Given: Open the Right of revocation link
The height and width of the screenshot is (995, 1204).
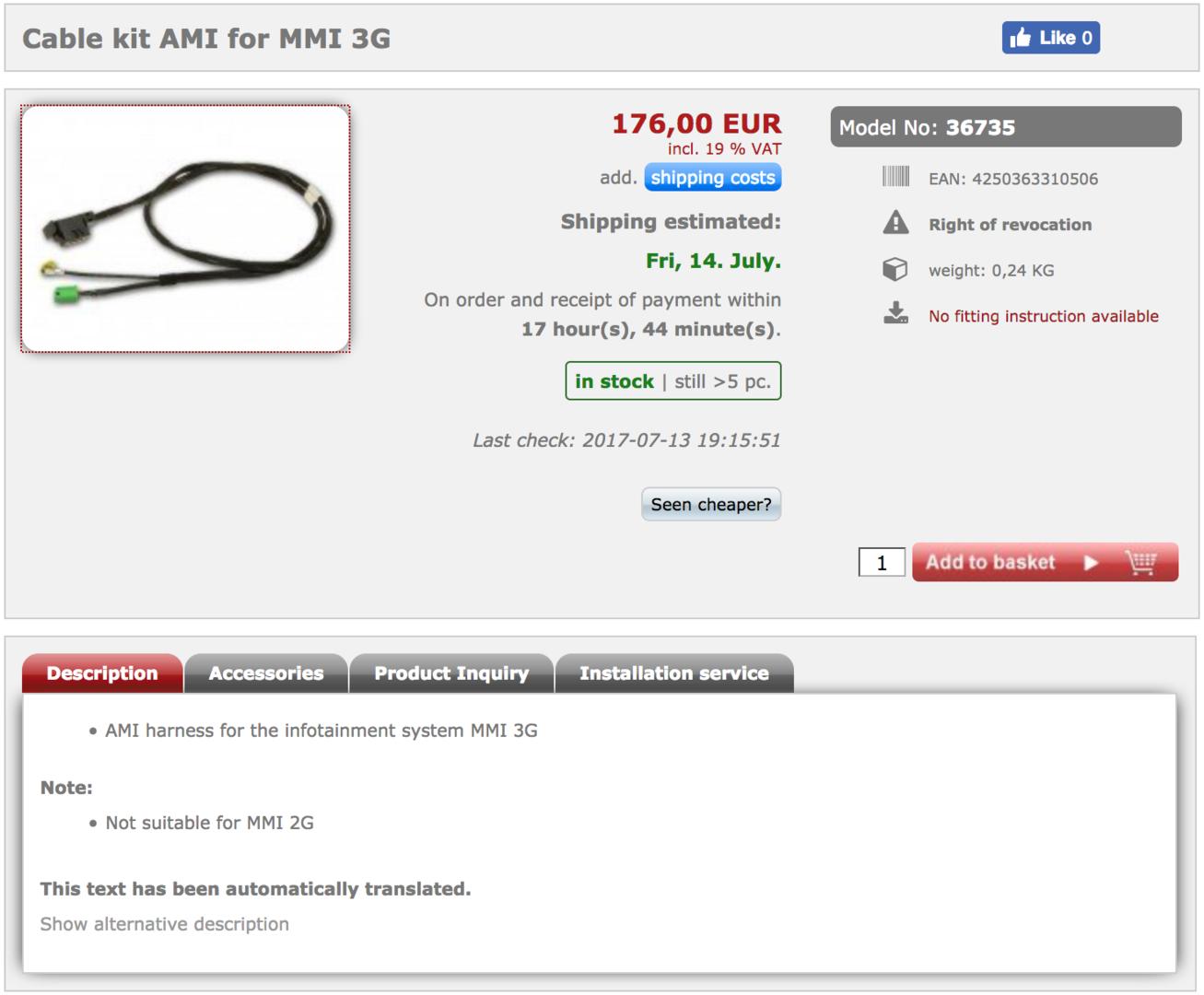Looking at the screenshot, I should pyautogui.click(x=1010, y=225).
